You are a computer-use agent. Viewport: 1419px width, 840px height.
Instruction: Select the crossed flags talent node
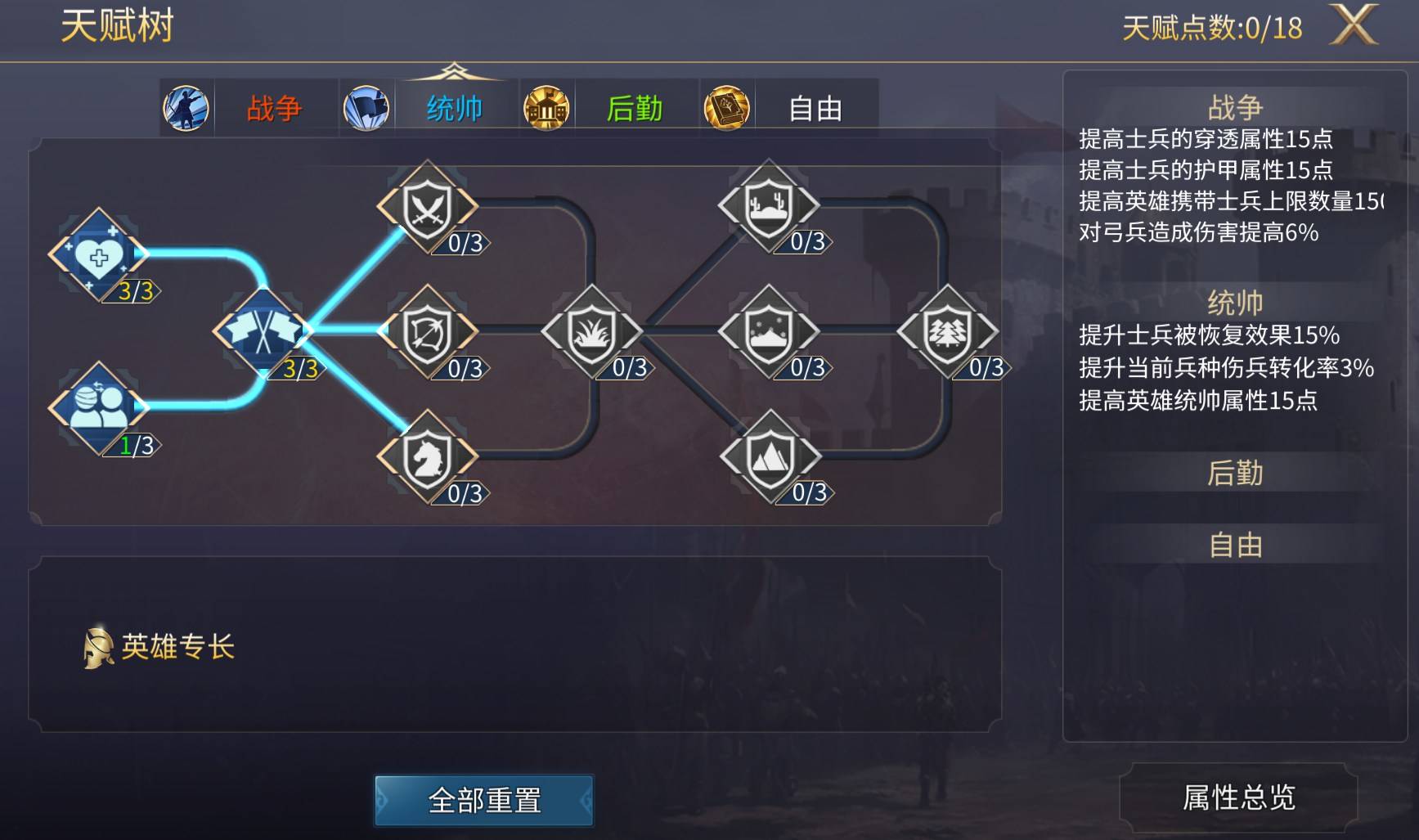click(x=263, y=331)
